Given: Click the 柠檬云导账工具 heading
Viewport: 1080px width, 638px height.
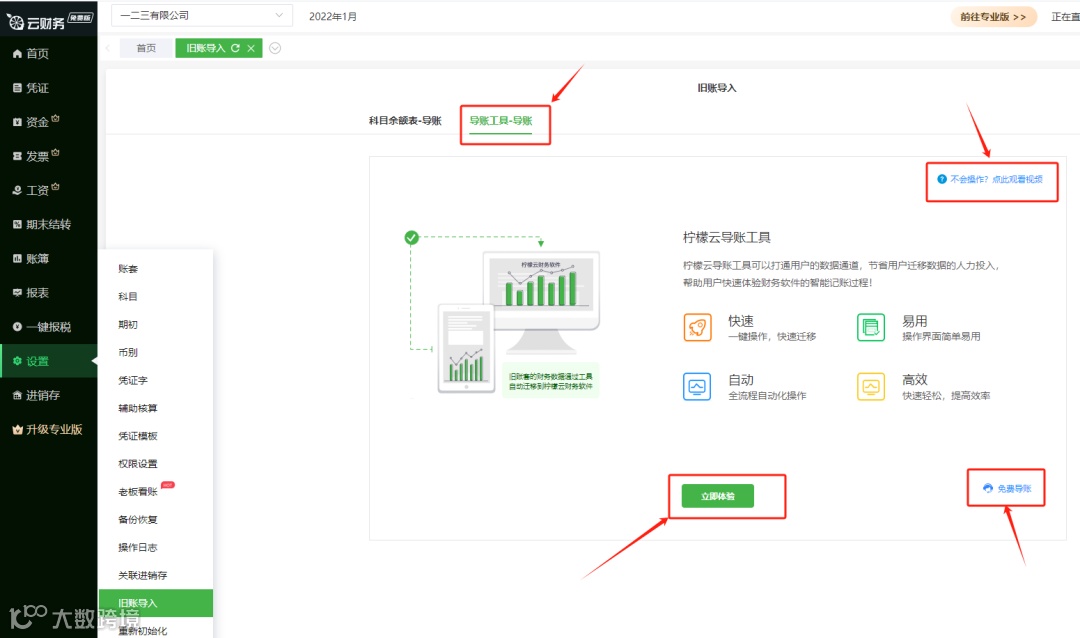Looking at the screenshot, I should (727, 238).
